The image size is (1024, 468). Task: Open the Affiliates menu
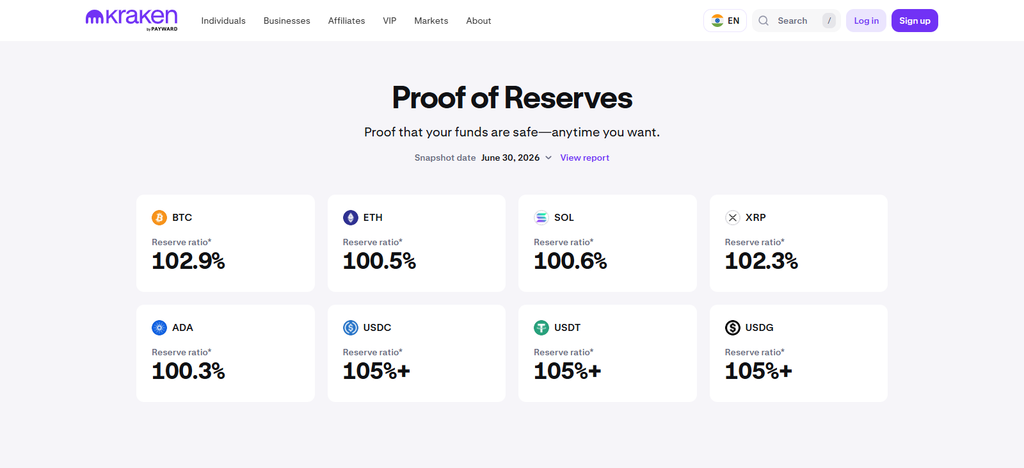pyautogui.click(x=347, y=21)
